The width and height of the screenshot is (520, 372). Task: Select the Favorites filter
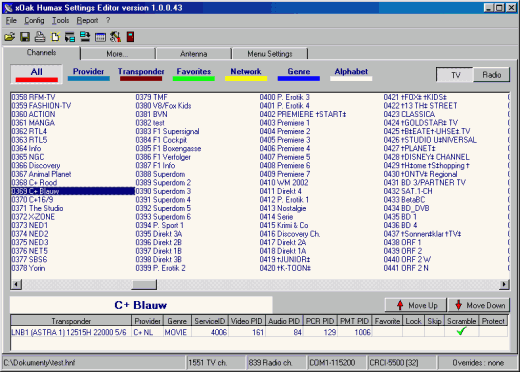(x=194, y=74)
